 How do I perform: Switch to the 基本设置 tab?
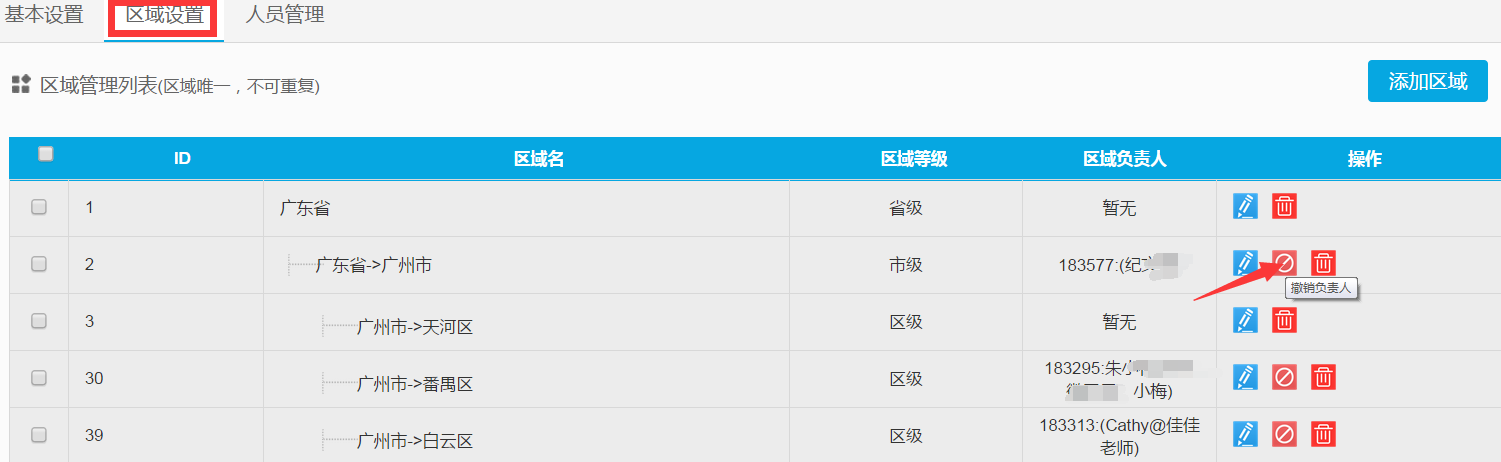(x=44, y=16)
